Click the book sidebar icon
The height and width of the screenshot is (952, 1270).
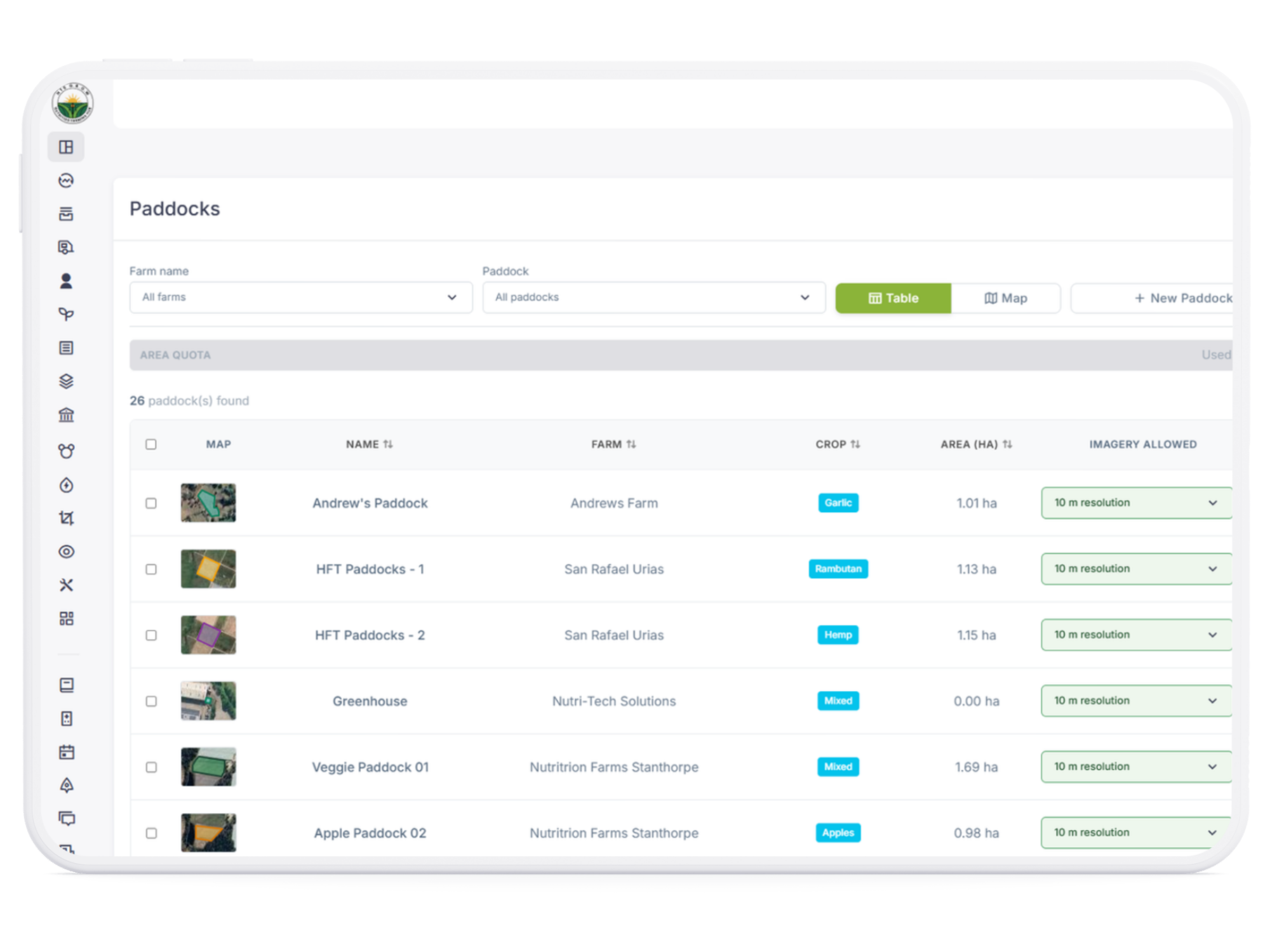tap(66, 685)
